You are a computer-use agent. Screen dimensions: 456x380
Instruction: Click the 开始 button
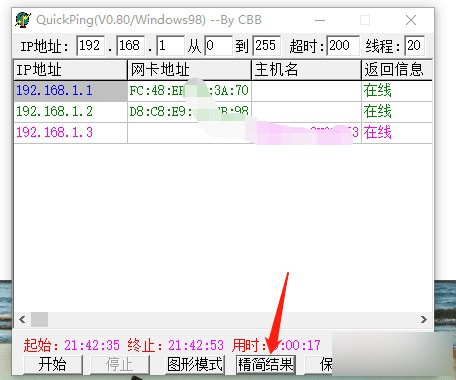tap(53, 364)
